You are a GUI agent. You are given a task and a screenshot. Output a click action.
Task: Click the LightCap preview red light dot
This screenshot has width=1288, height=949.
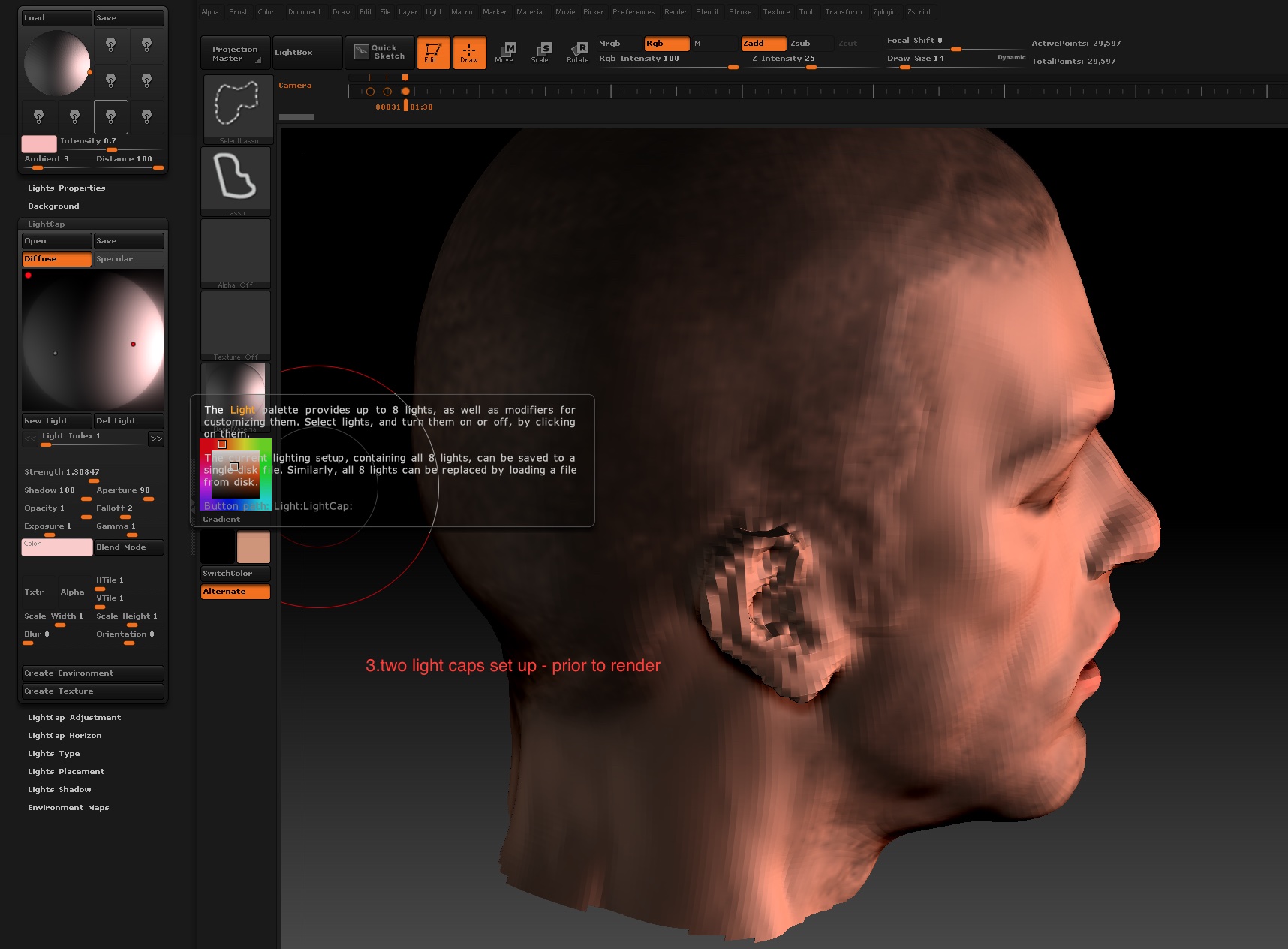(134, 345)
